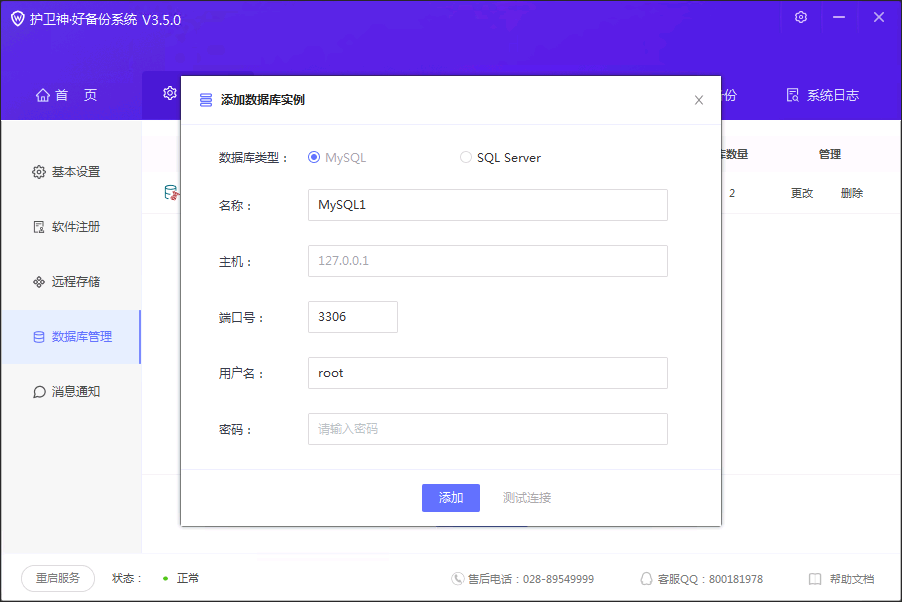Image resolution: width=902 pixels, height=602 pixels.
Task: Open 软件注册 in the sidebar
Action: pyautogui.click(x=71, y=227)
